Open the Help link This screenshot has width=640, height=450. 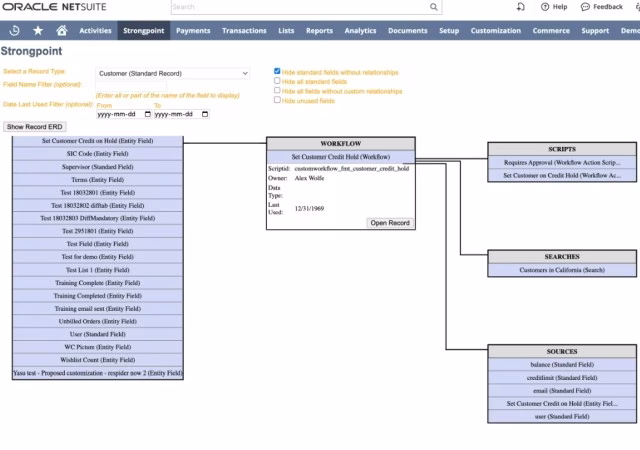(x=554, y=7)
